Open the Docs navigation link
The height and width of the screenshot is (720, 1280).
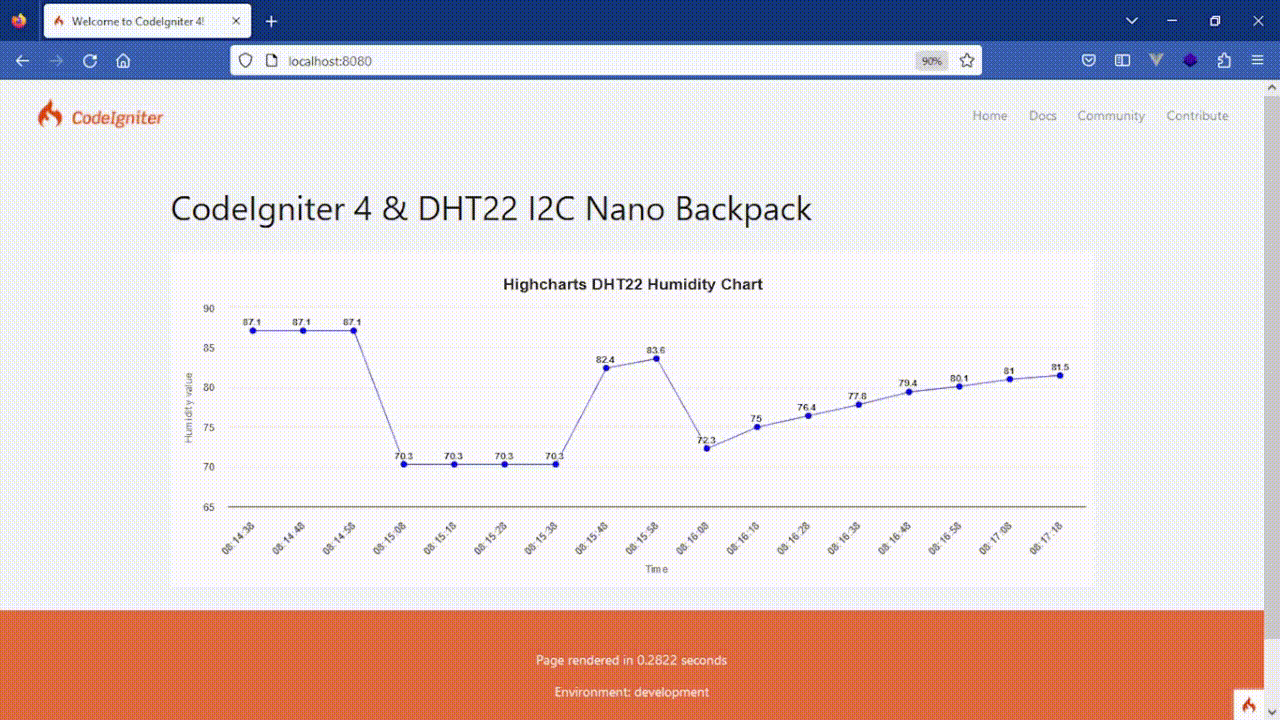point(1042,115)
